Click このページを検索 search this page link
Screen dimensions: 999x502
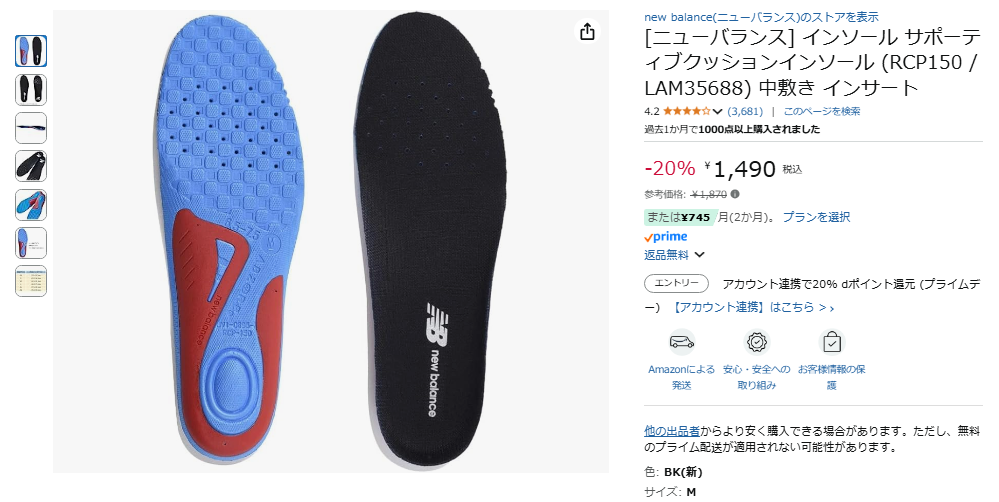822,111
